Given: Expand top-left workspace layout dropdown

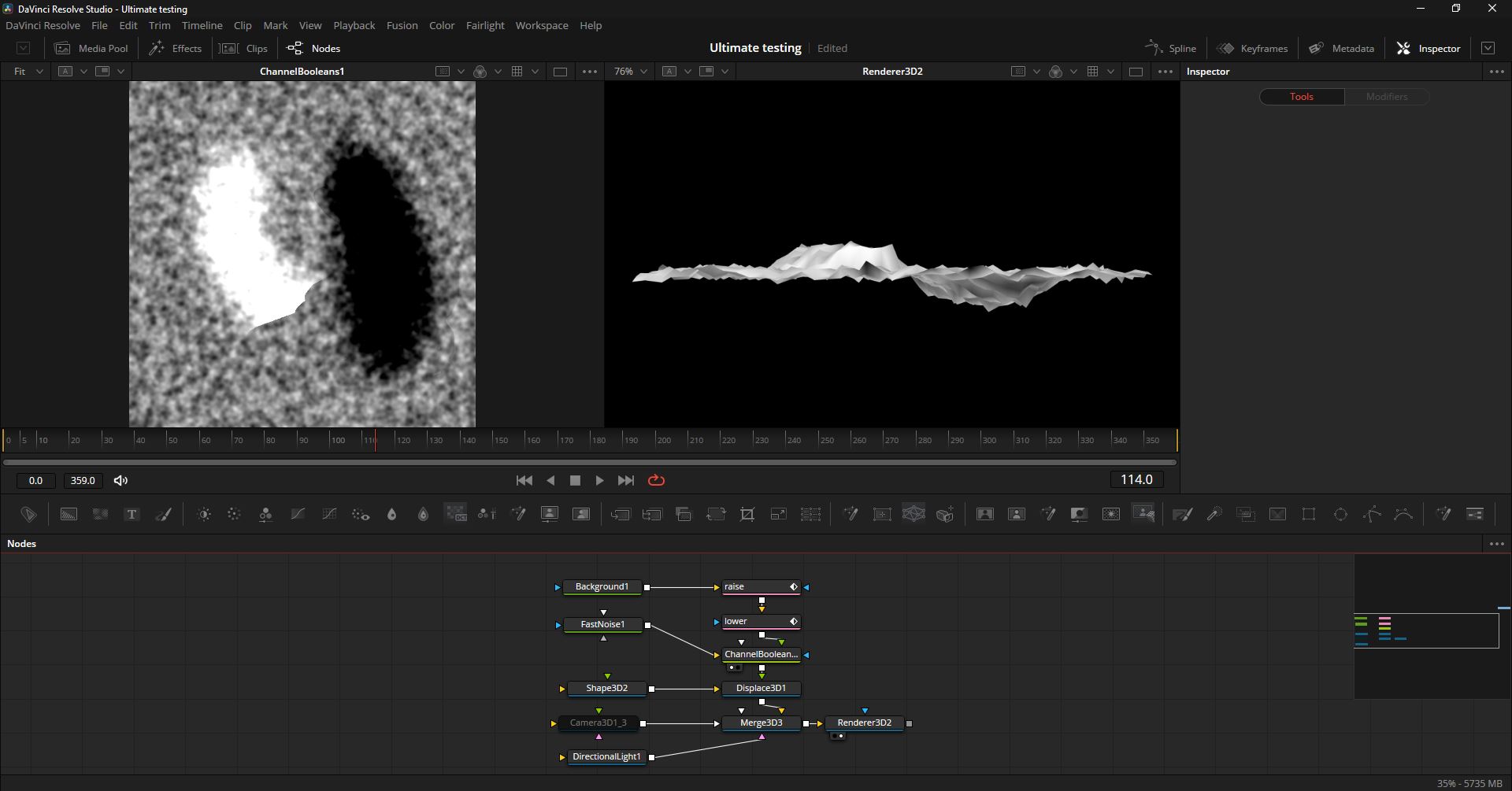Looking at the screenshot, I should (23, 48).
